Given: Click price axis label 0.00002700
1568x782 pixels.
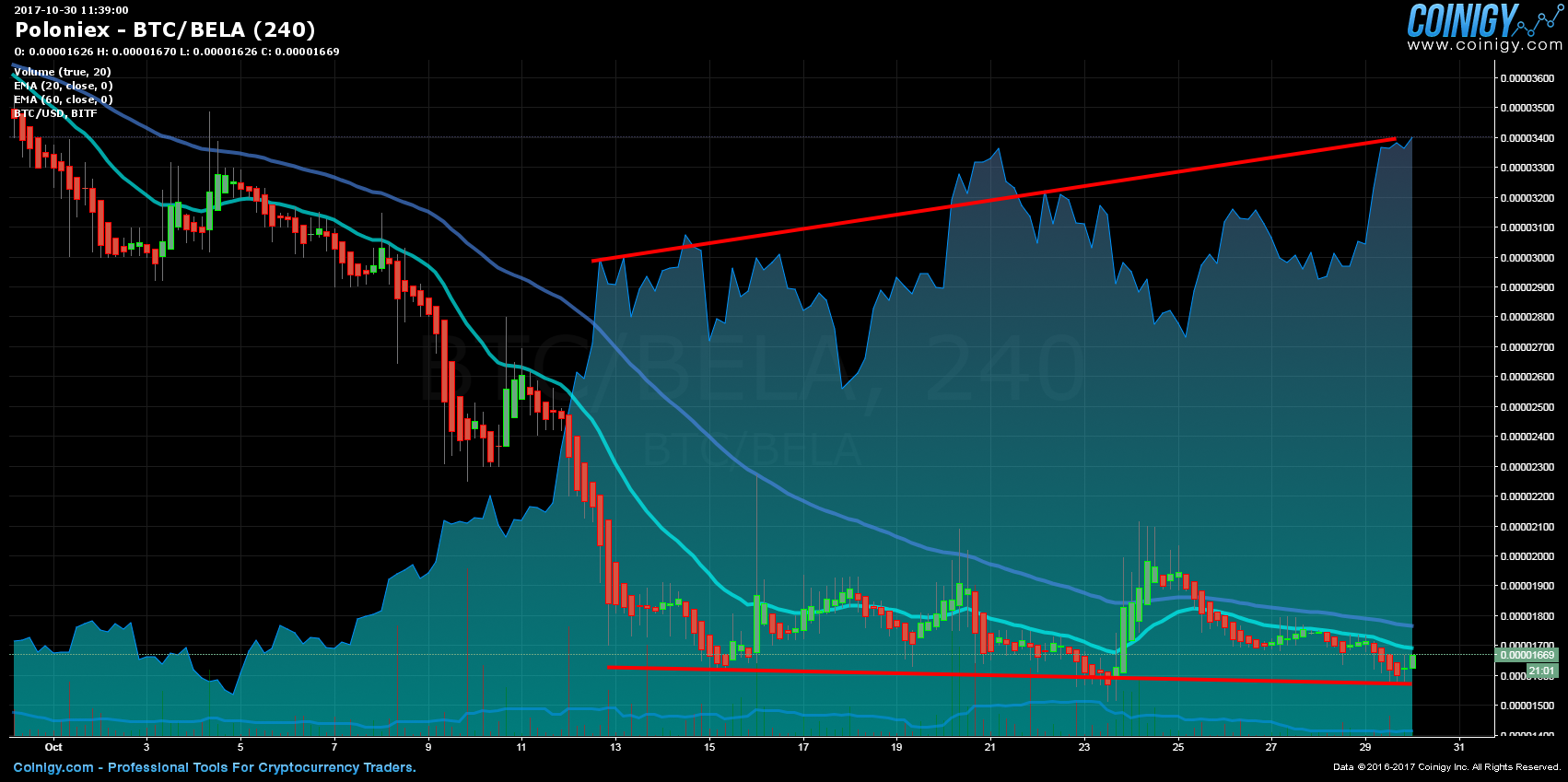Looking at the screenshot, I should click(x=1527, y=347).
